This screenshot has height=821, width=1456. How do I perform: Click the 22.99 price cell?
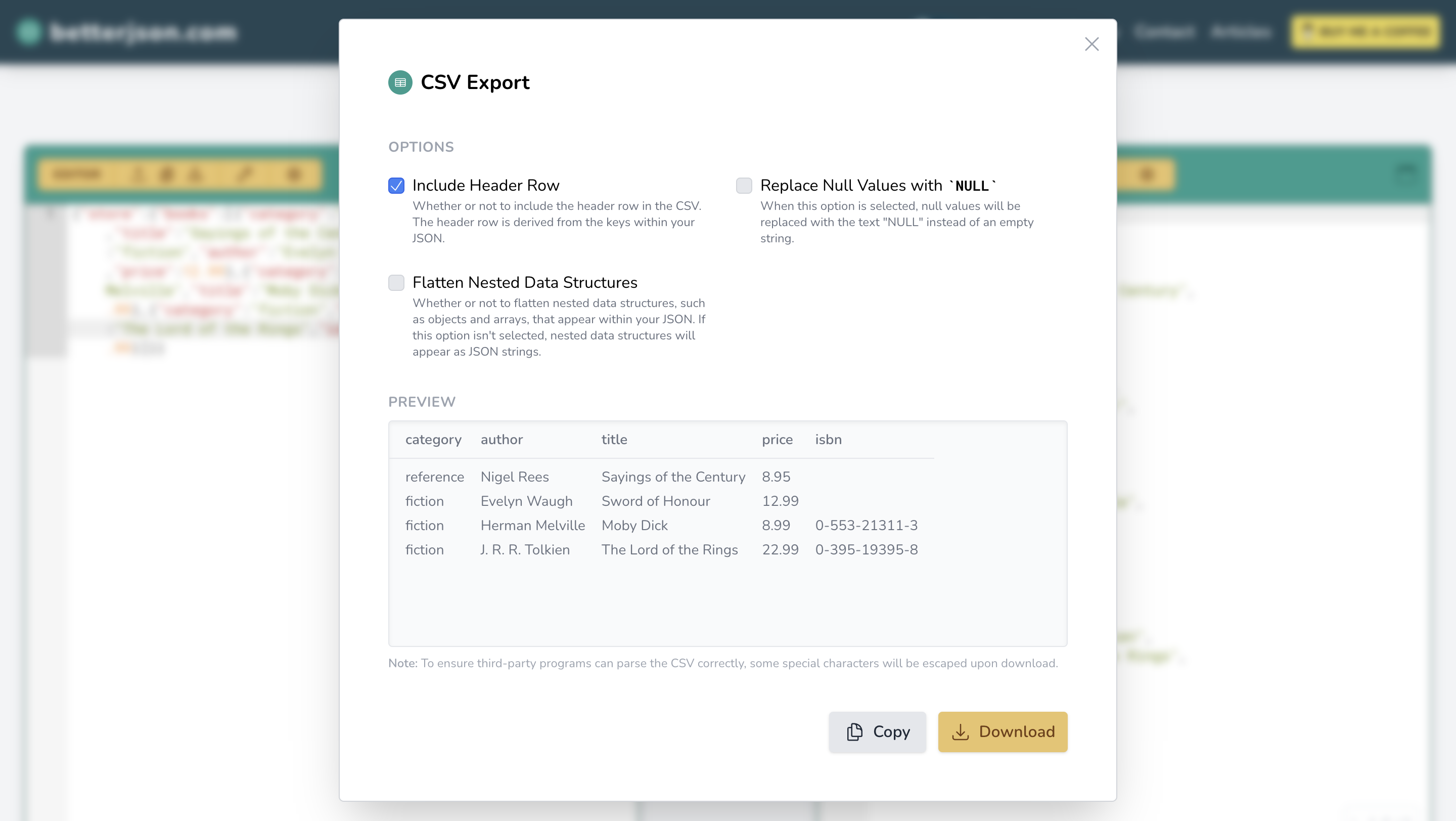click(780, 549)
